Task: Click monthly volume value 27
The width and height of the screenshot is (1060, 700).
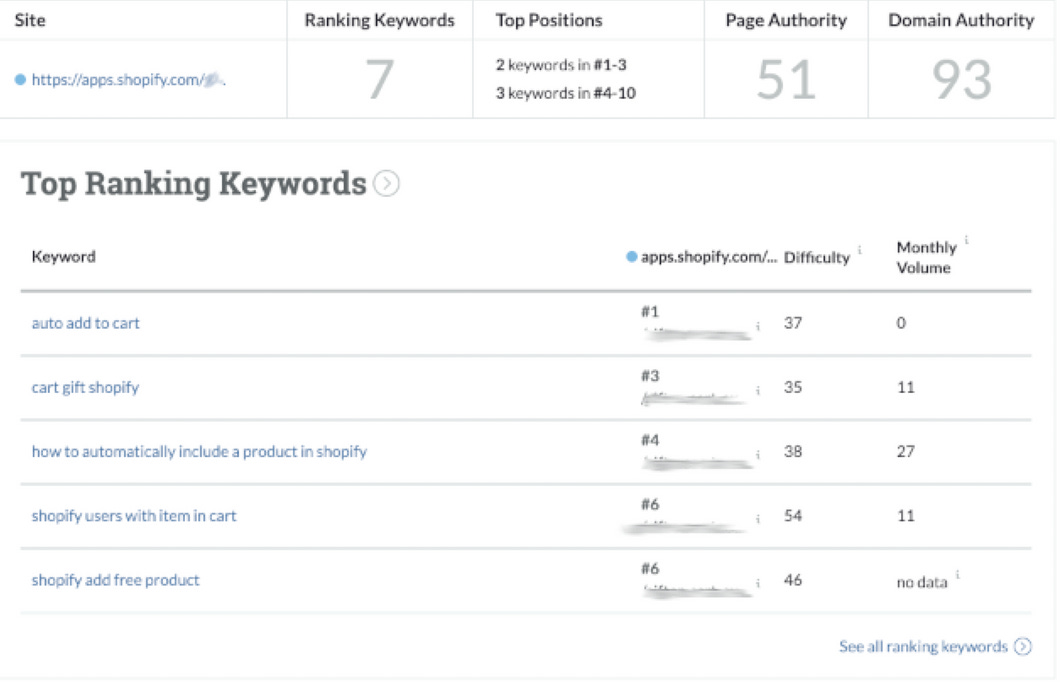Action: [906, 452]
